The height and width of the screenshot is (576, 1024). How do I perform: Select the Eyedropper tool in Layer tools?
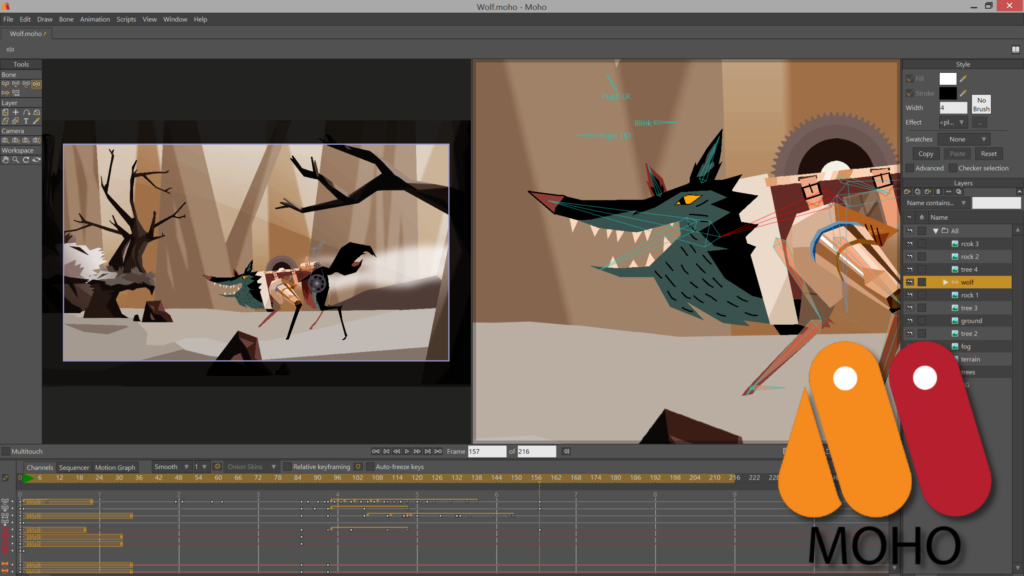coord(37,121)
